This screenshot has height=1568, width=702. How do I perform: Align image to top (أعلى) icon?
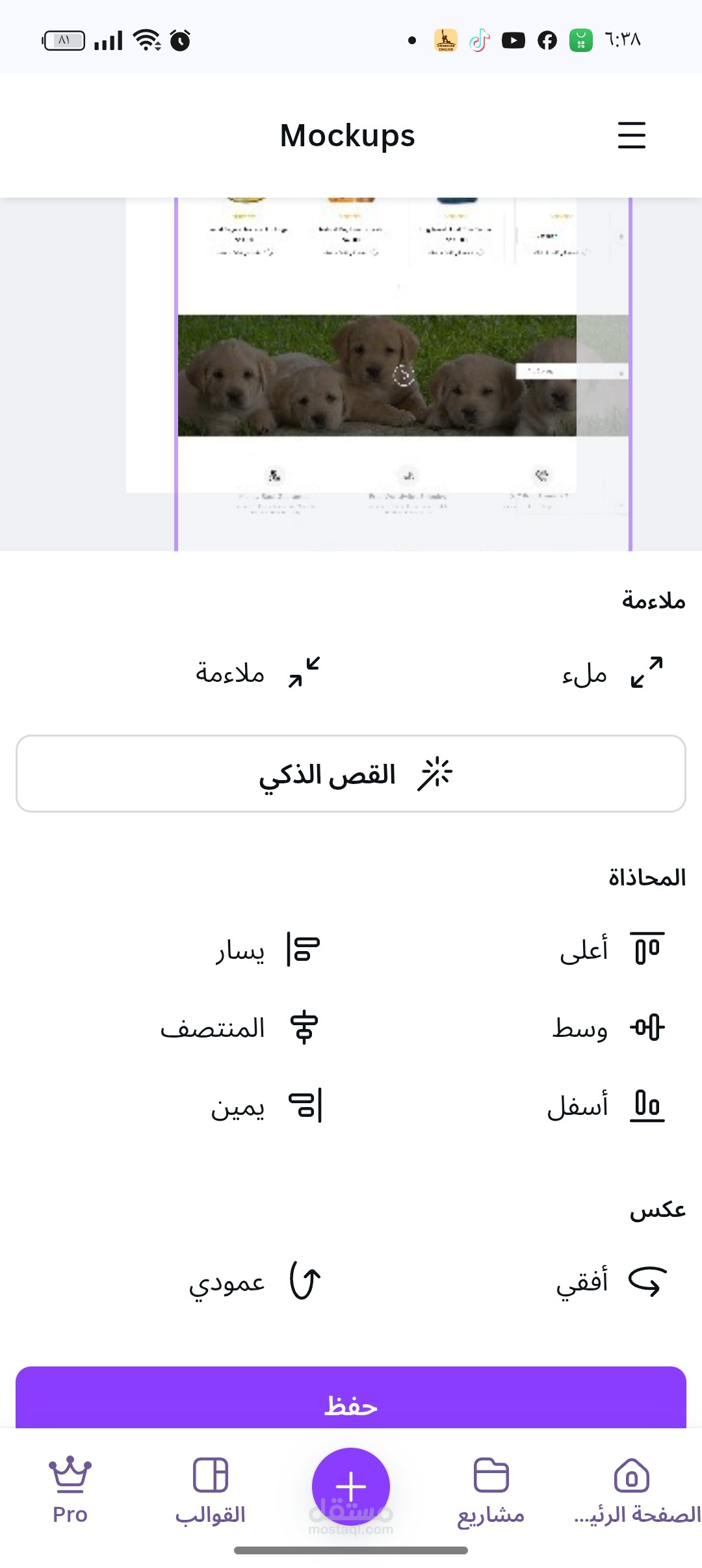[x=647, y=949]
